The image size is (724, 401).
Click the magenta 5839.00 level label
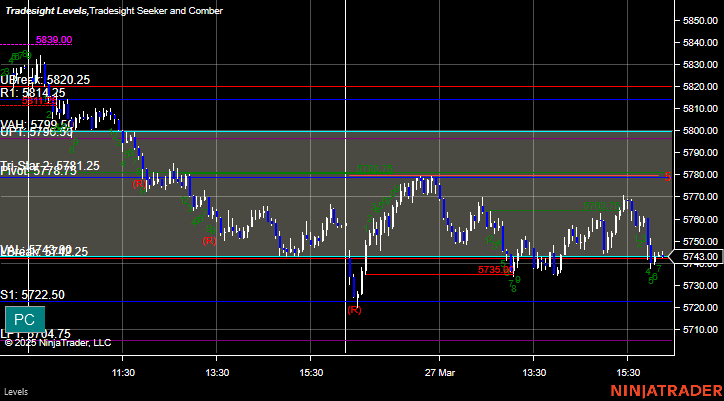(54, 40)
